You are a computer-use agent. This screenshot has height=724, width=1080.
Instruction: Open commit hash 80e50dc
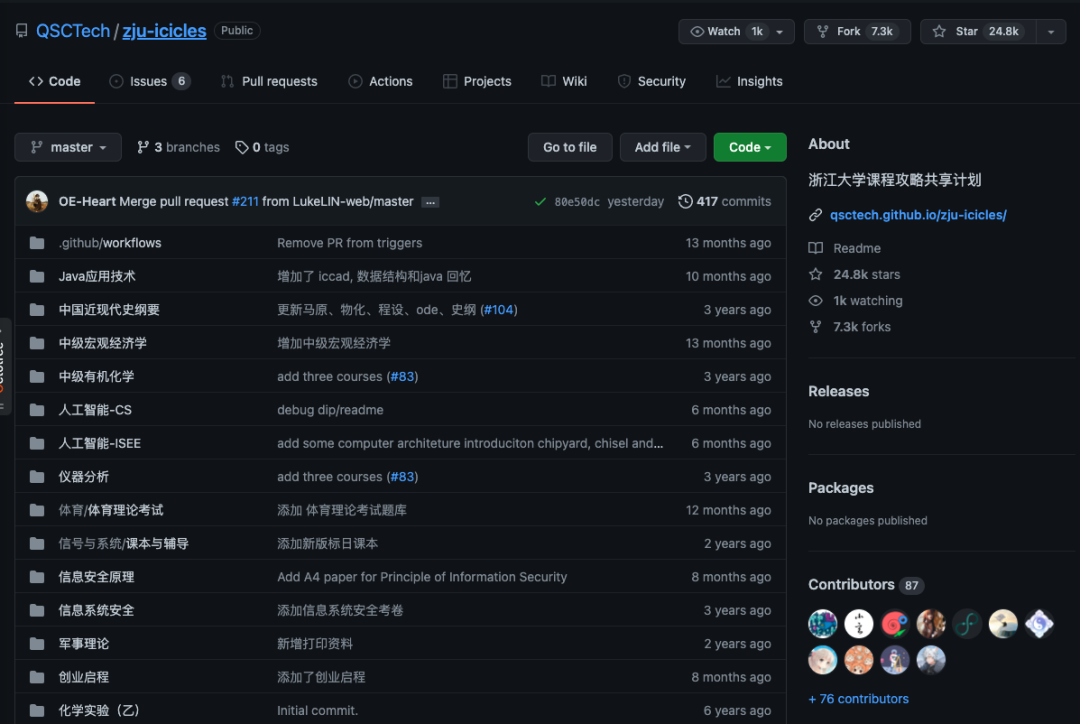577,202
